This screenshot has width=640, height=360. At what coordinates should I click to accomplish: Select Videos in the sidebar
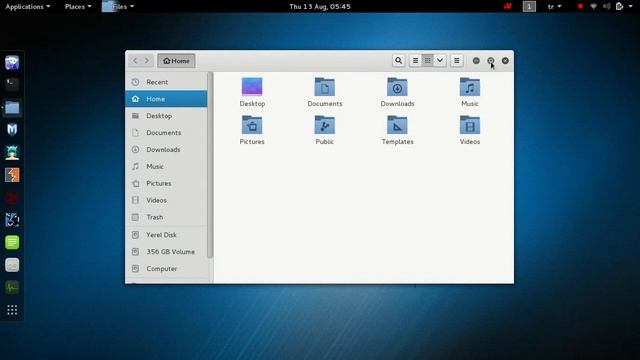(166, 200)
